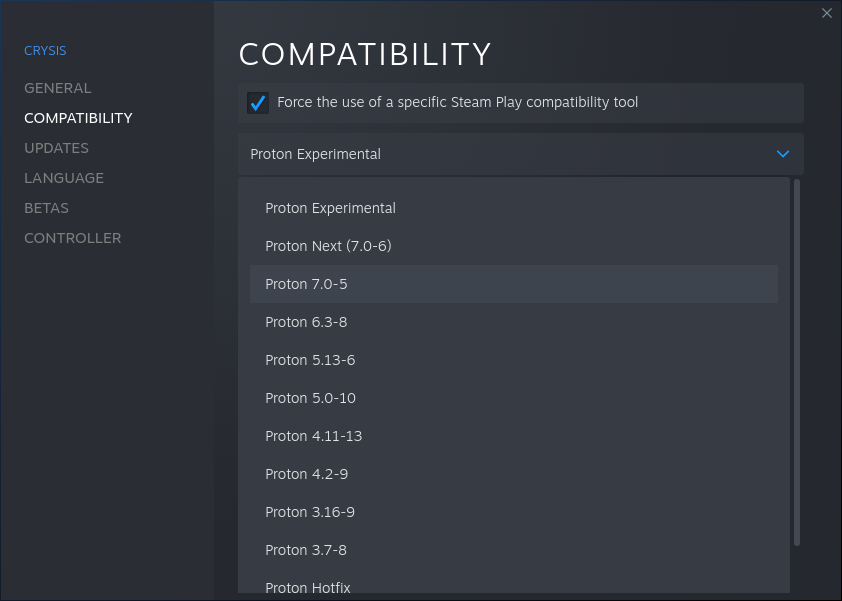Toggle the force Steam Play compatibility checkbox
This screenshot has height=601, width=842.
(258, 103)
